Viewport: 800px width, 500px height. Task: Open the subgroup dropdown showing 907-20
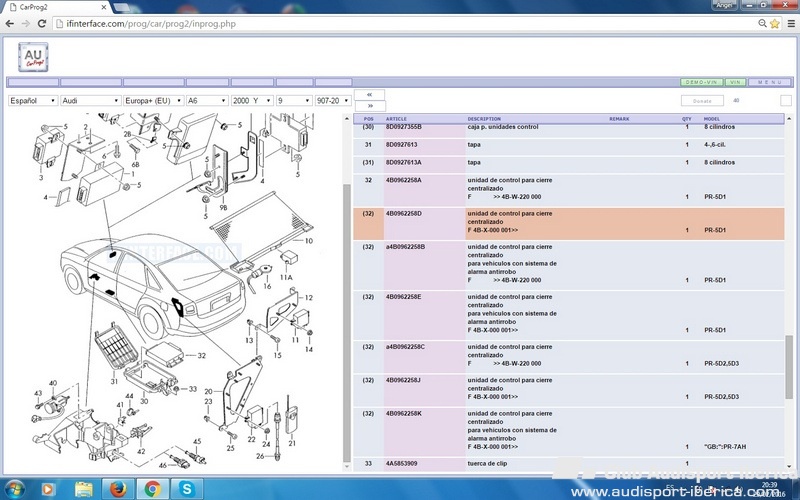tap(333, 101)
